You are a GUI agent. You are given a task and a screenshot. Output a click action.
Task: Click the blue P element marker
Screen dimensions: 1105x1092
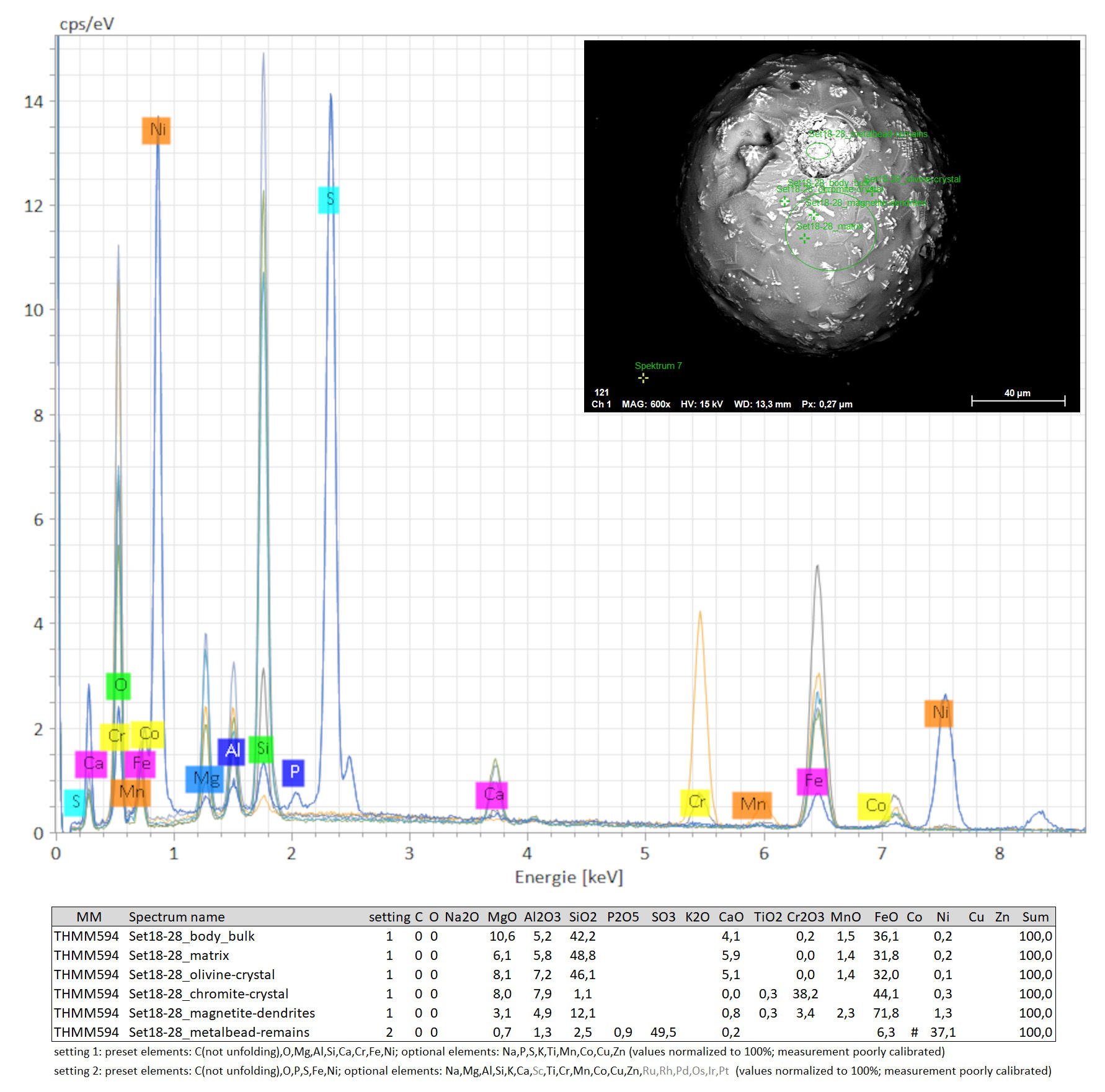(x=293, y=773)
